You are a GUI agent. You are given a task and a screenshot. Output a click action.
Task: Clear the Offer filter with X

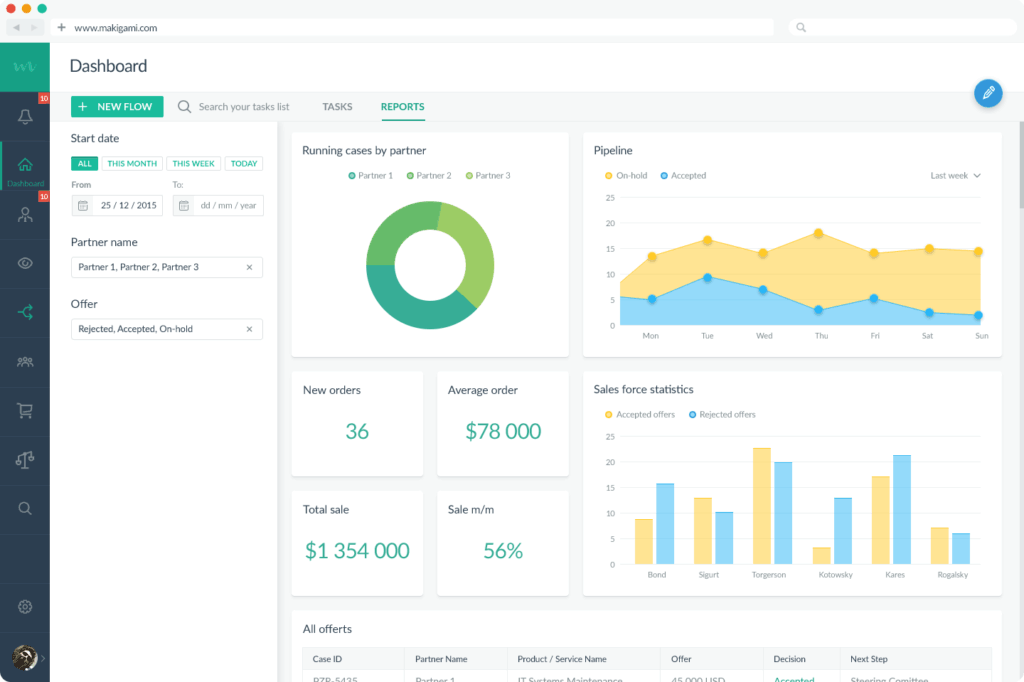249,329
